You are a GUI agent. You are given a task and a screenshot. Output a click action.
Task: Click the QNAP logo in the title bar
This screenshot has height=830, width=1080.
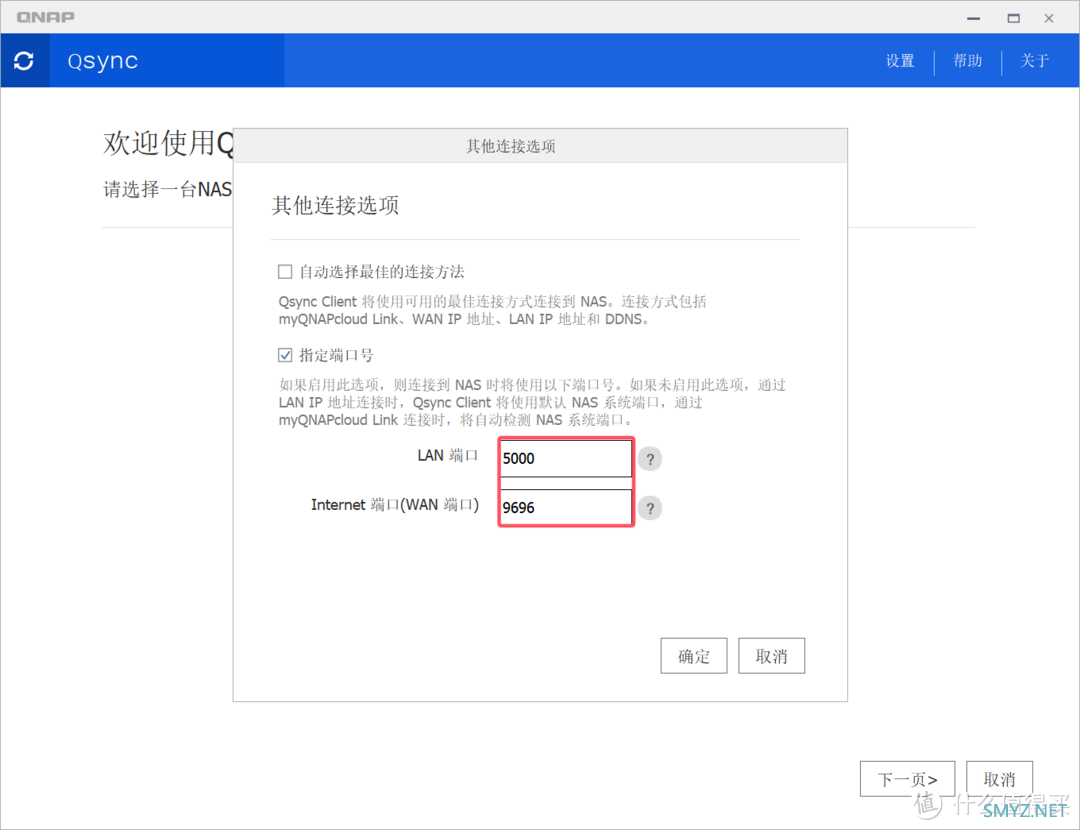coord(45,17)
